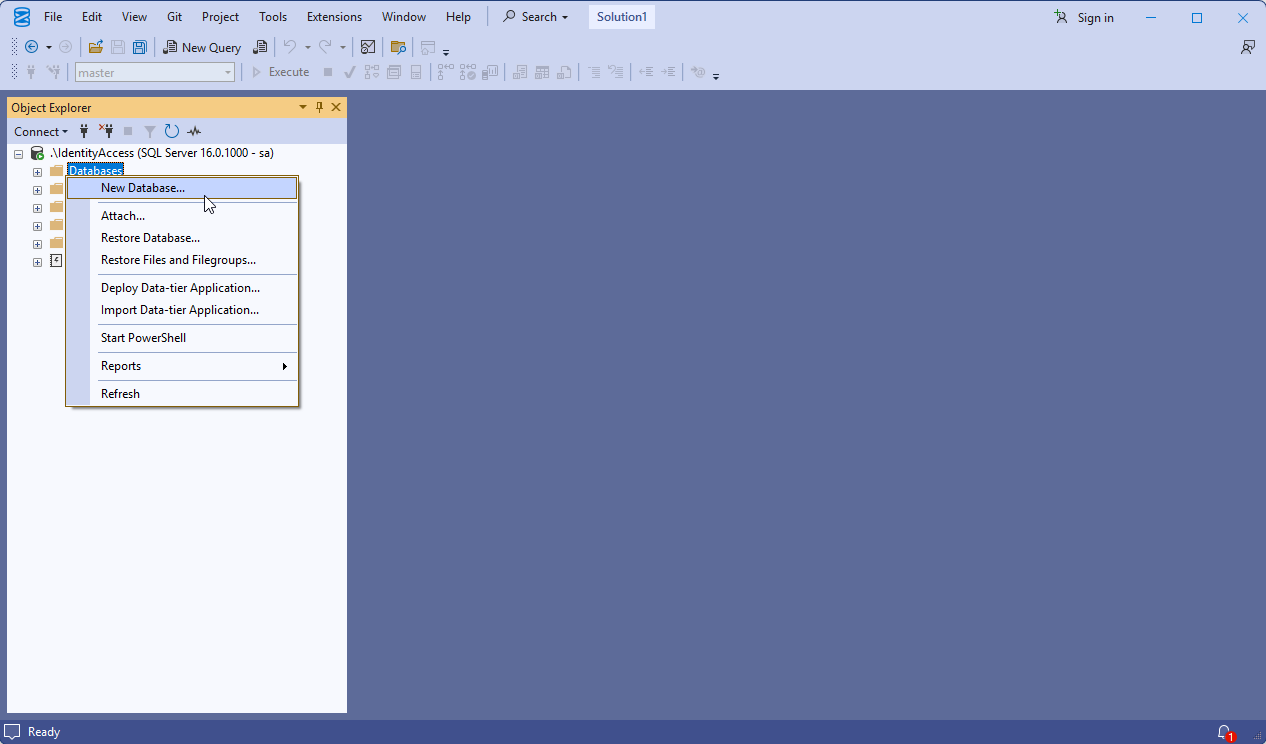The width and height of the screenshot is (1266, 744).
Task: Open the notifications bell in status bar
Action: [x=1225, y=732]
